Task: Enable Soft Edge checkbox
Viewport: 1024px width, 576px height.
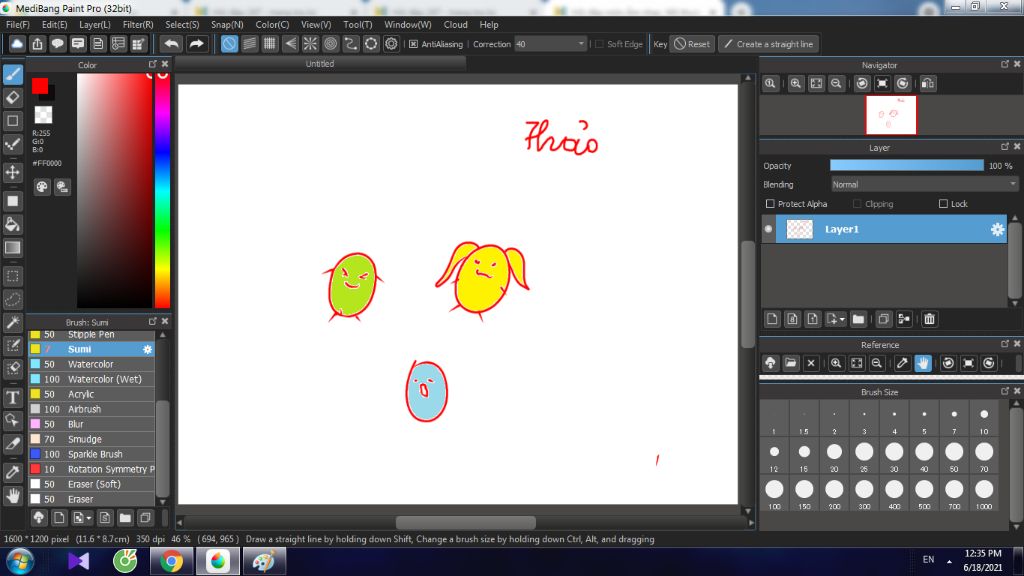Action: tap(600, 44)
